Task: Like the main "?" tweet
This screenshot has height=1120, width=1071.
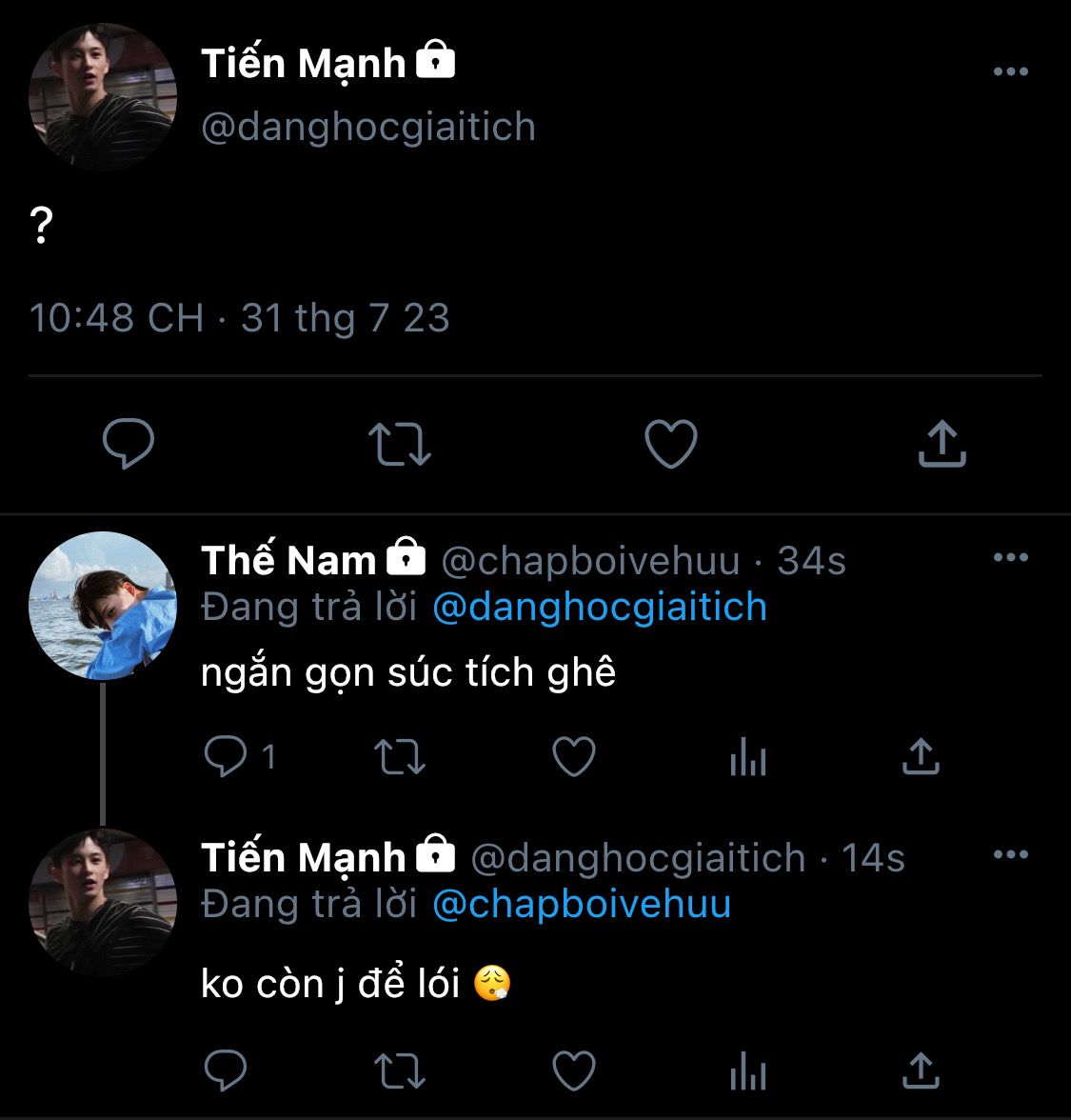Action: 671,444
